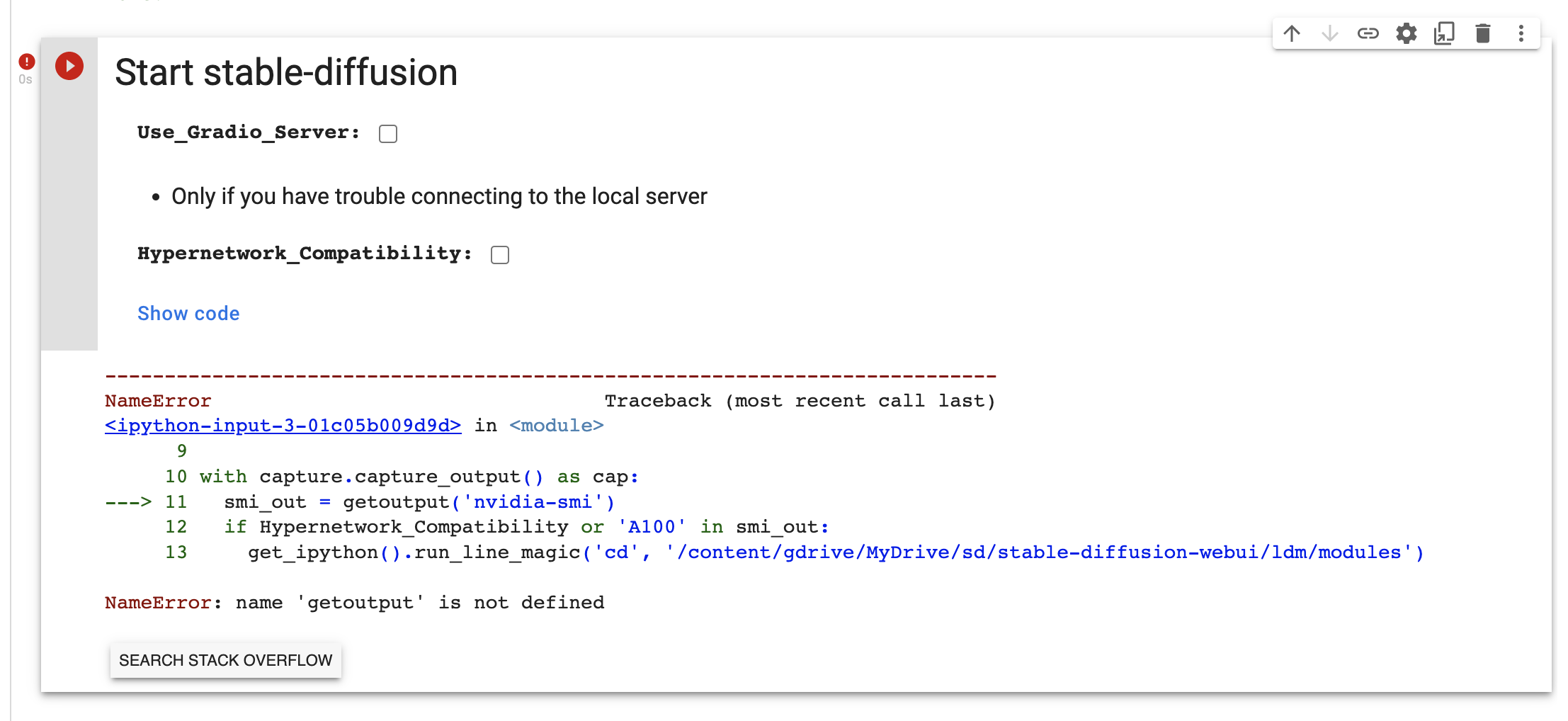1568x721 pixels.
Task: Copy link to this cell
Action: [1368, 33]
